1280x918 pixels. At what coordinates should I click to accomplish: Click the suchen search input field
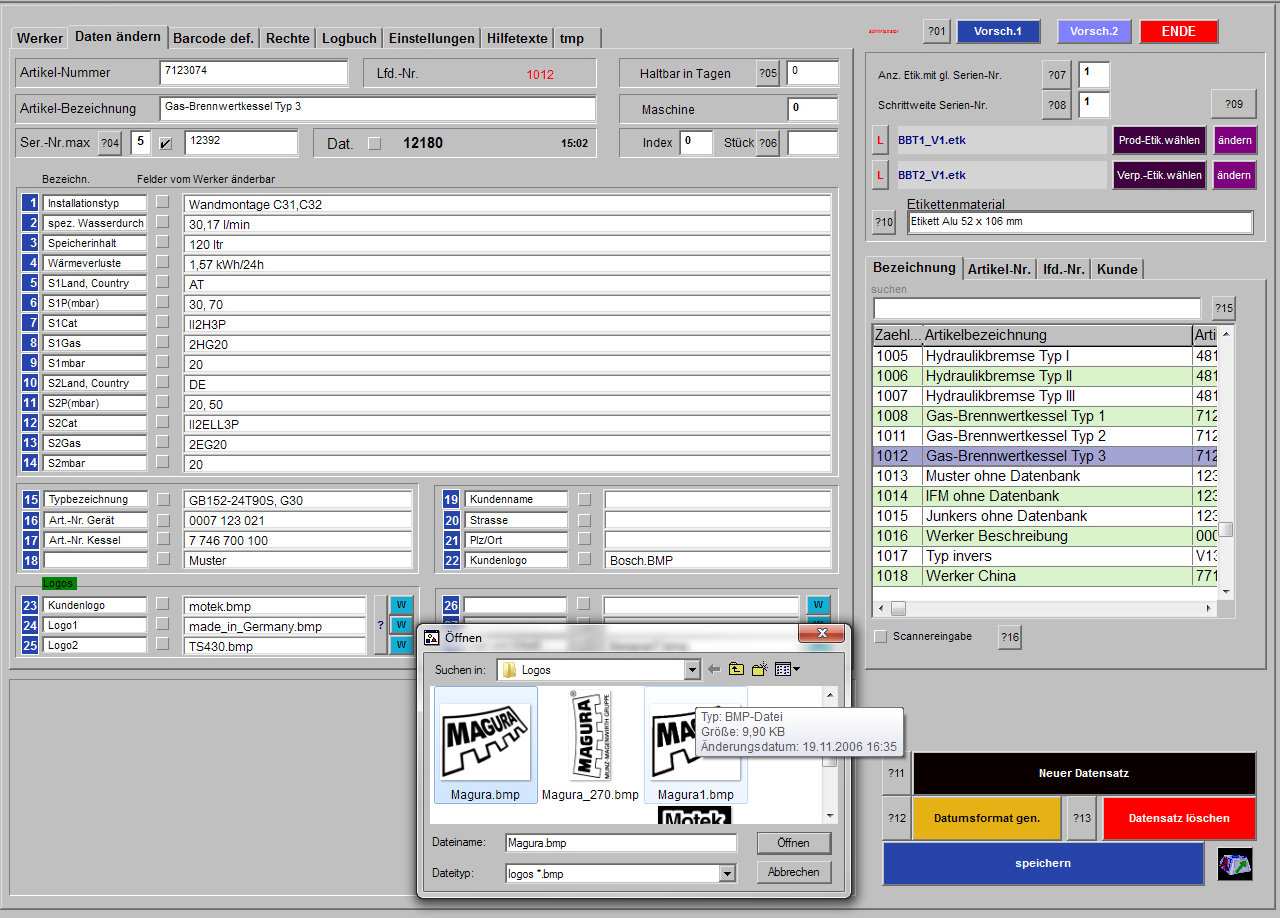click(1037, 308)
